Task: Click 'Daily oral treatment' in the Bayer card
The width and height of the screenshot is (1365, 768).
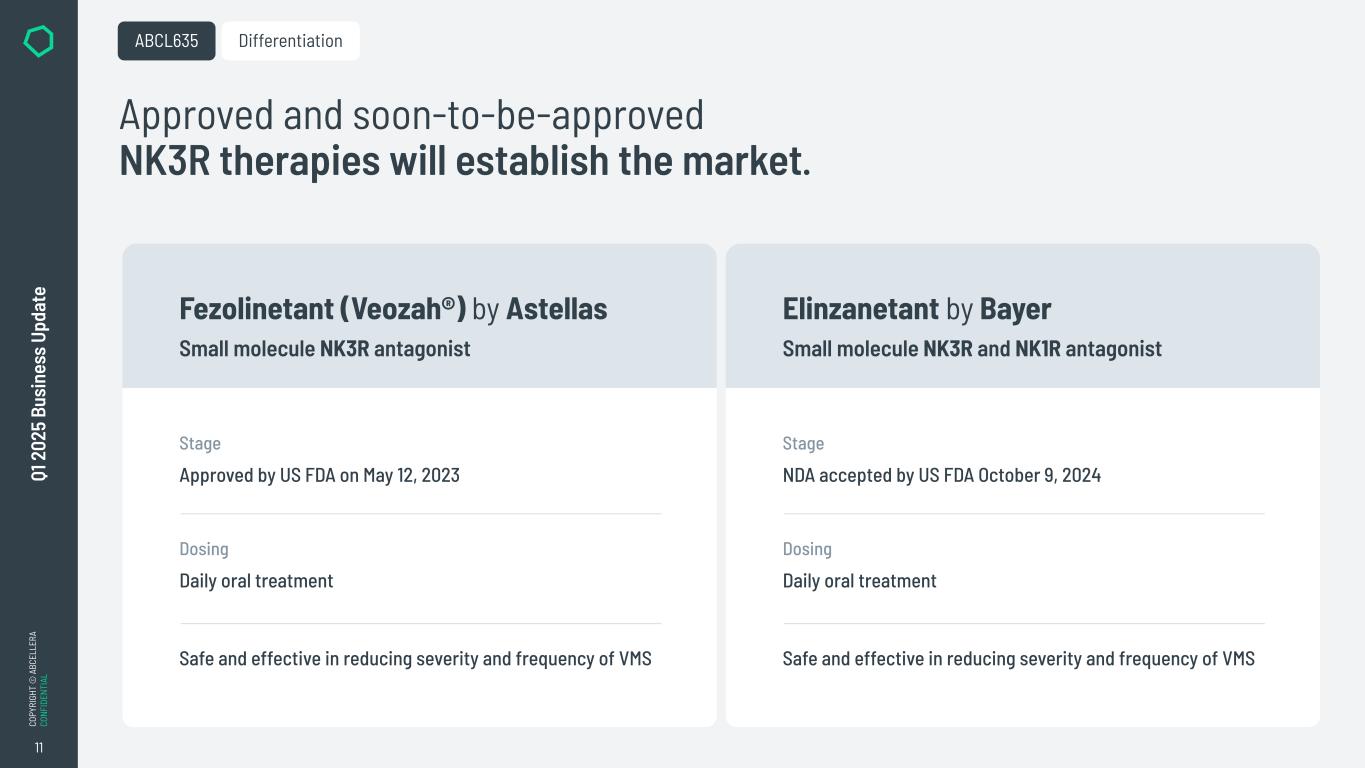Action: [x=859, y=581]
